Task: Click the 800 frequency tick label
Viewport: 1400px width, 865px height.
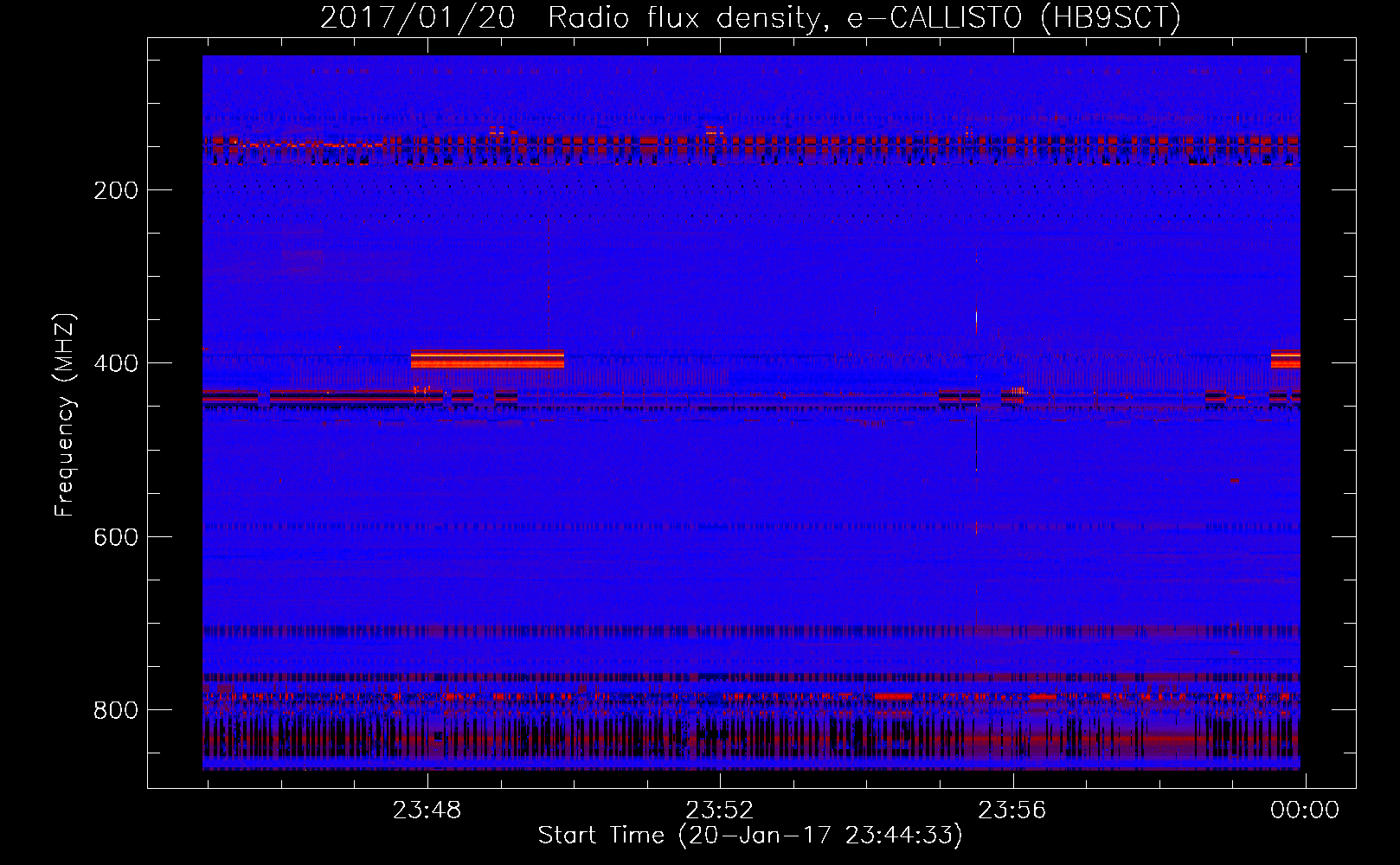Action: pos(116,710)
